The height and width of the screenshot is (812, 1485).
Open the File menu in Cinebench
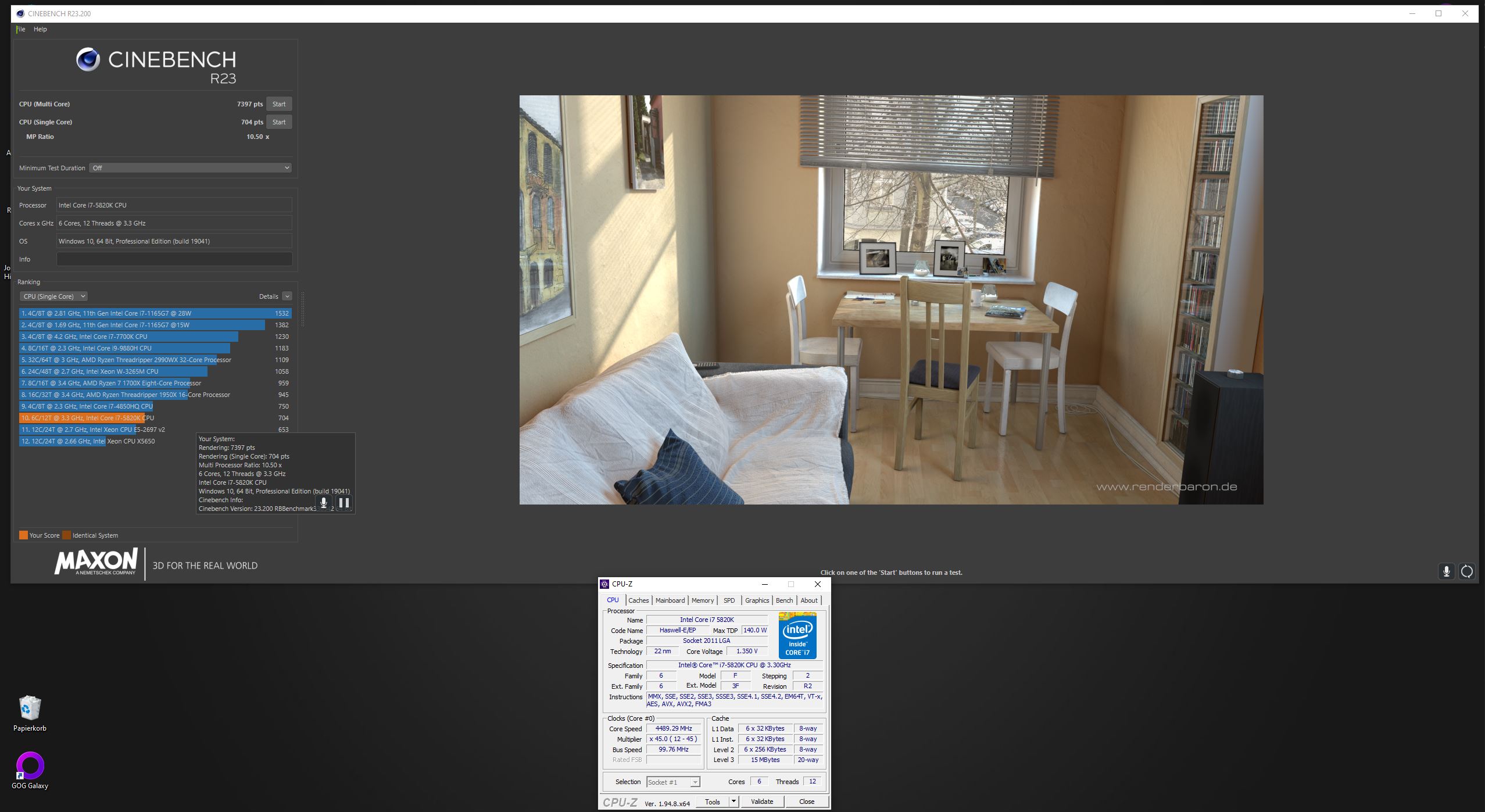(21, 29)
